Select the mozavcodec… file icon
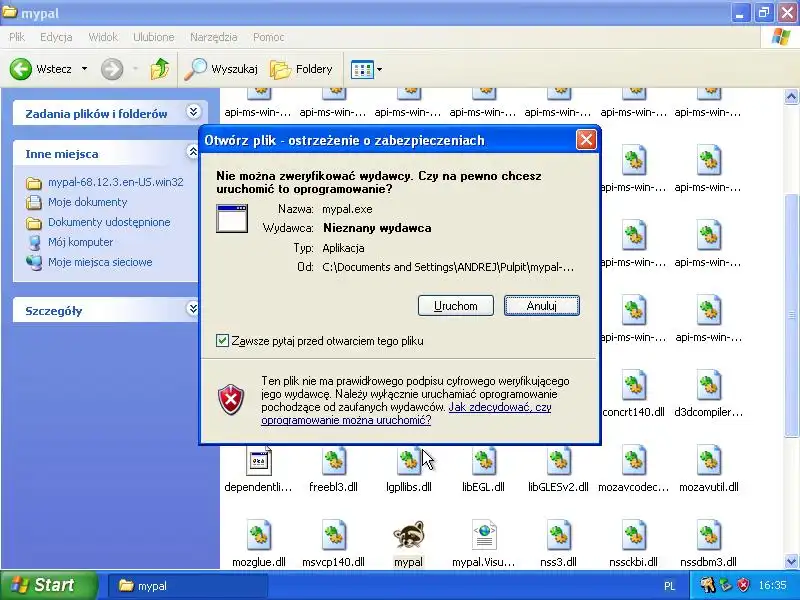This screenshot has height=600, width=800. [x=633, y=461]
